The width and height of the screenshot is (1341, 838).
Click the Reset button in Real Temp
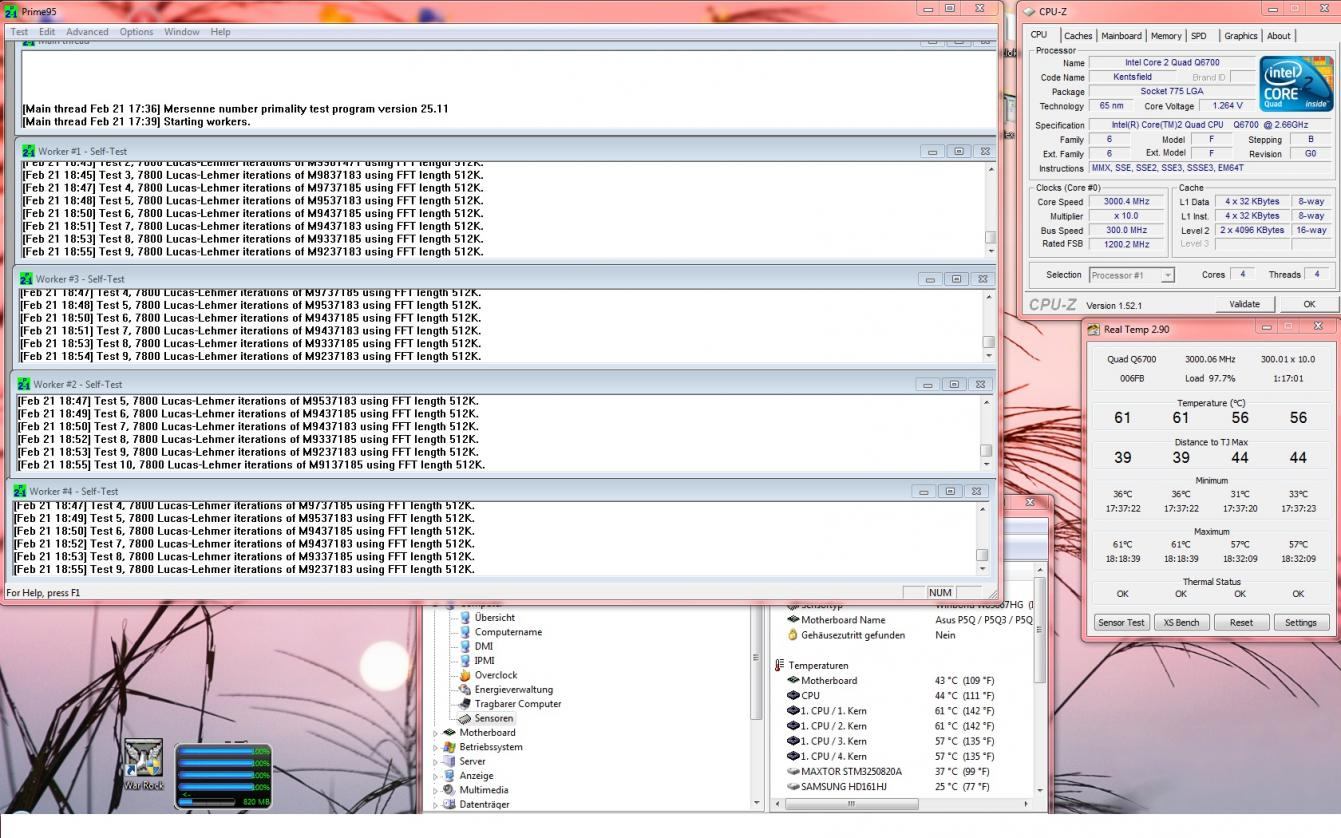point(1241,622)
